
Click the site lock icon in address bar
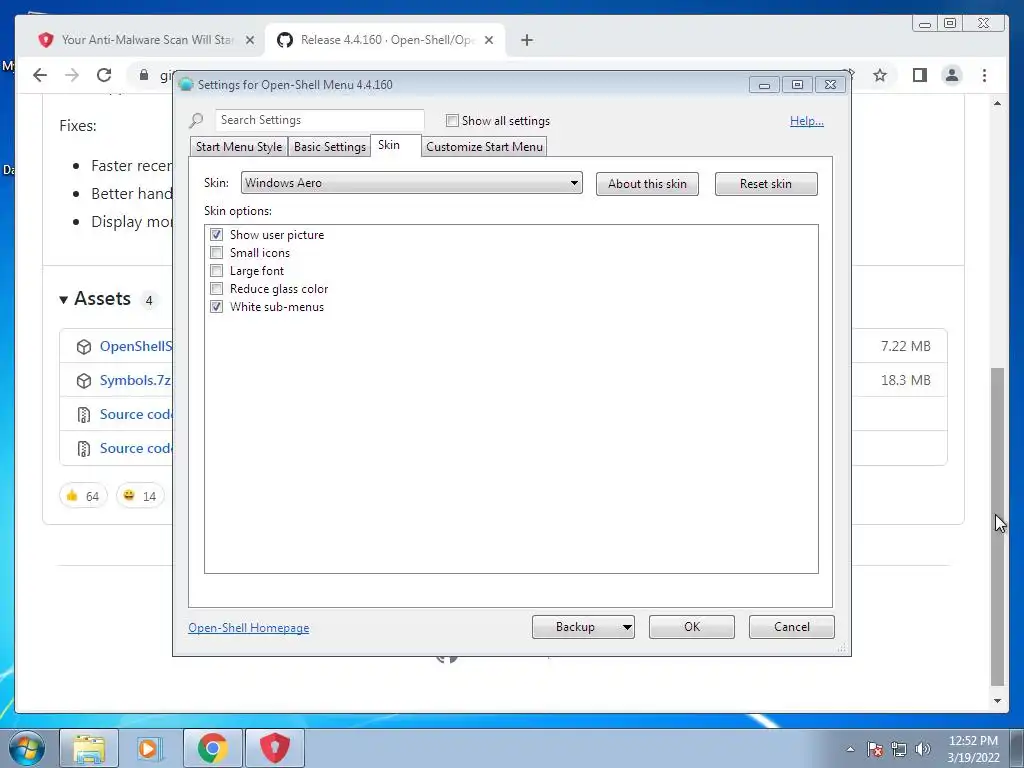(x=144, y=75)
